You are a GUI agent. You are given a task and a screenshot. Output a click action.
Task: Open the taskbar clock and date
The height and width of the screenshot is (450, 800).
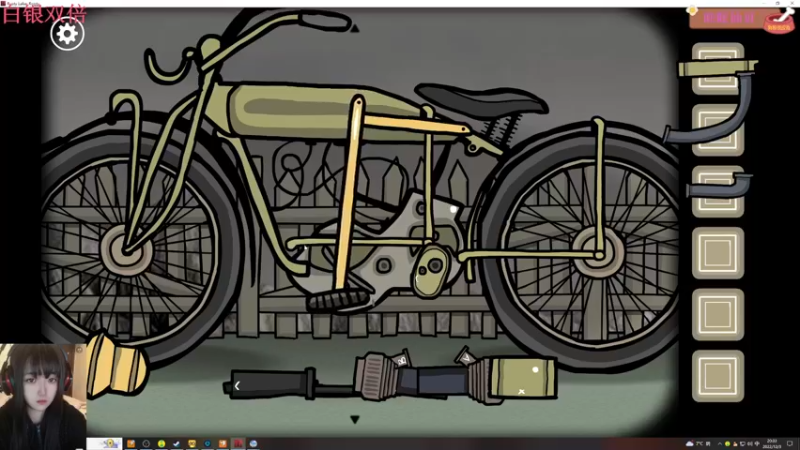click(x=771, y=443)
